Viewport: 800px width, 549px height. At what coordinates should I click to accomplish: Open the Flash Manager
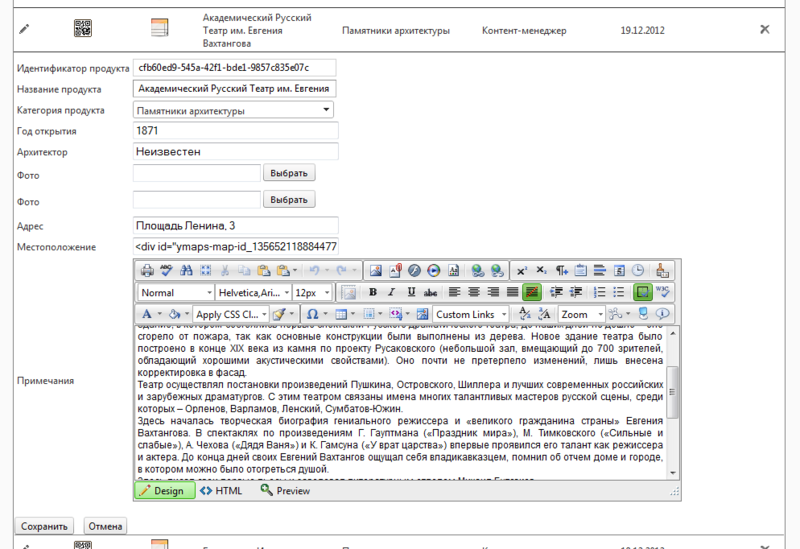[x=414, y=270]
